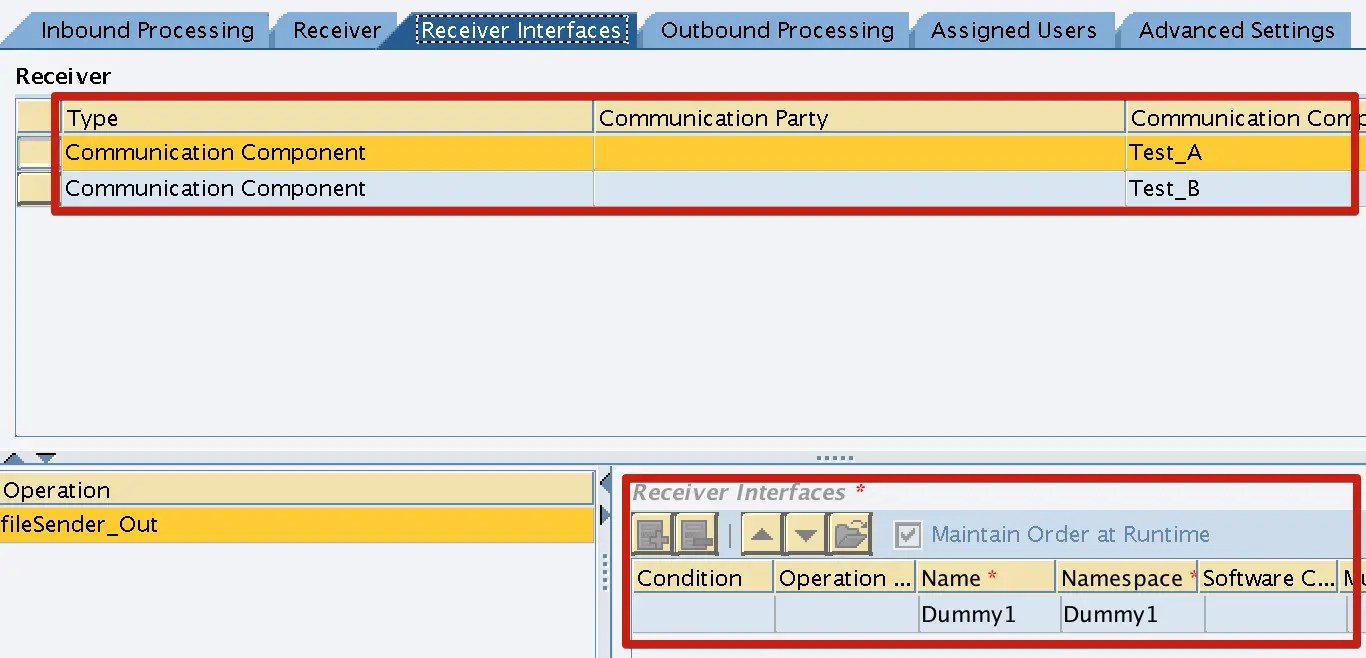Move the Dummy1 interface down
The image size is (1366, 658).
tap(805, 534)
